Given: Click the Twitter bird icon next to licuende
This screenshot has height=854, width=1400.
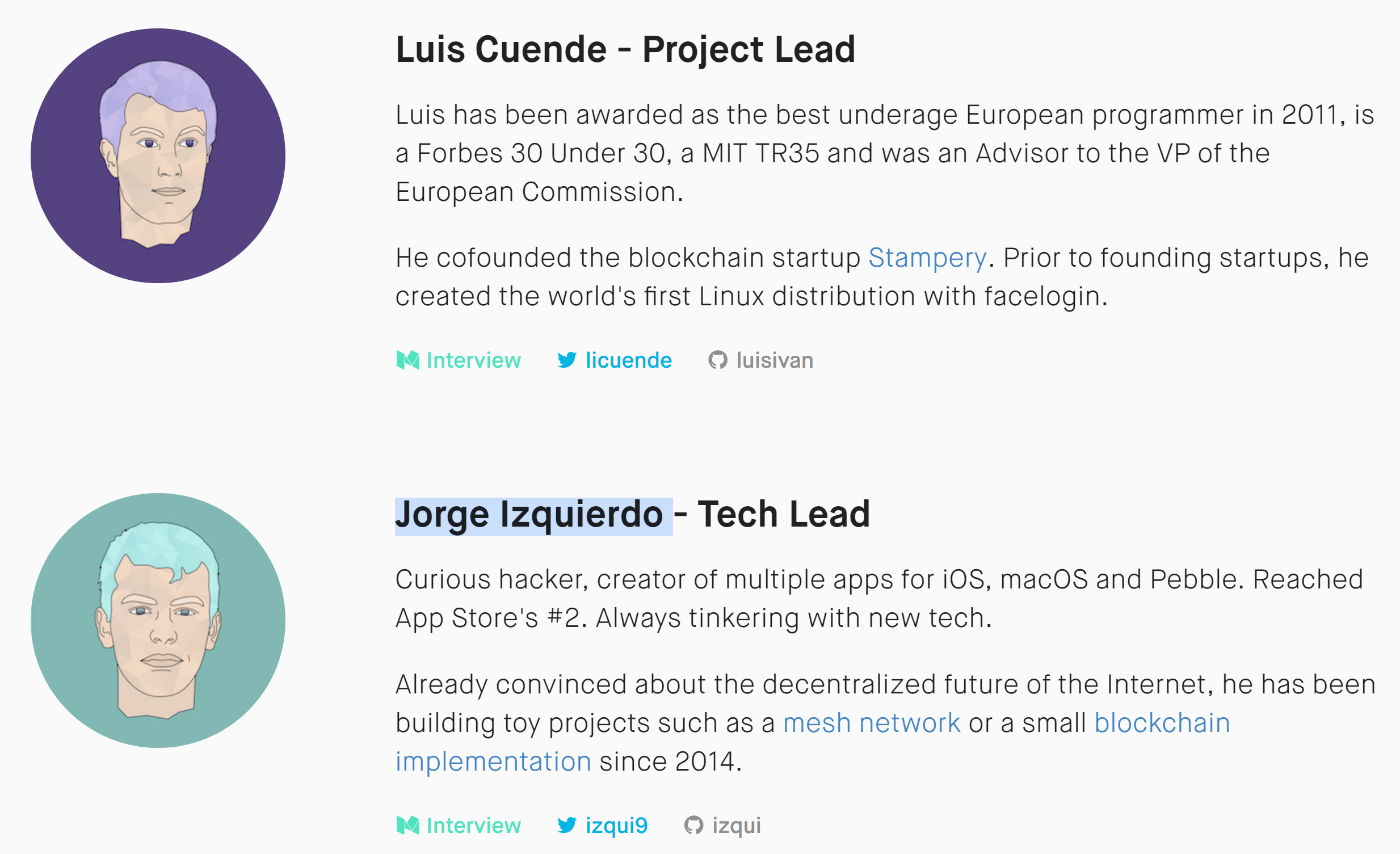Looking at the screenshot, I should (x=566, y=360).
